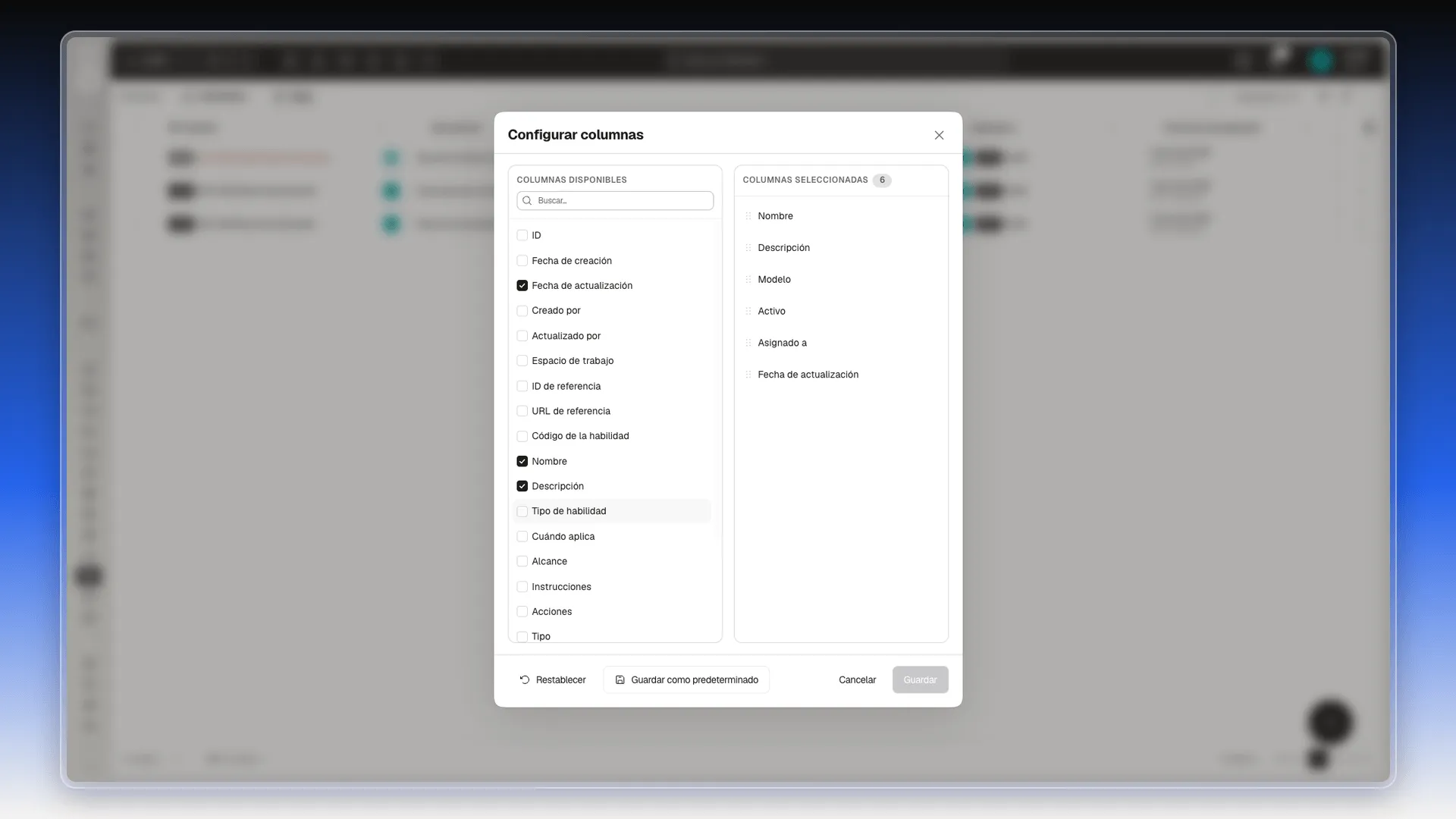Enable the URL de referencia checkbox
Viewport: 1456px width, 819px height.
522,411
